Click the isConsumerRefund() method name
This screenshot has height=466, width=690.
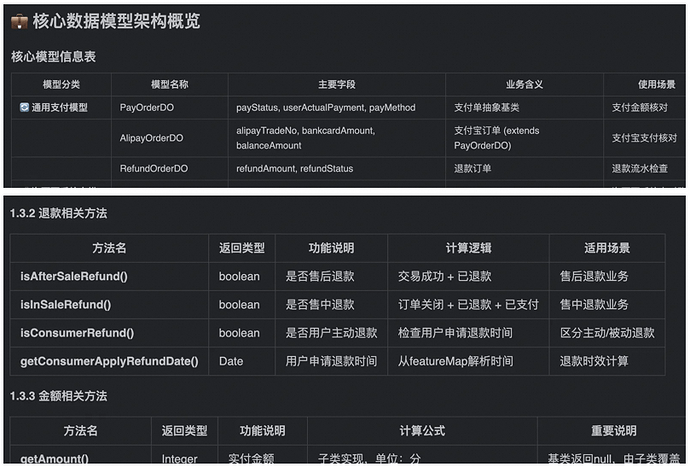pyautogui.click(x=77, y=333)
